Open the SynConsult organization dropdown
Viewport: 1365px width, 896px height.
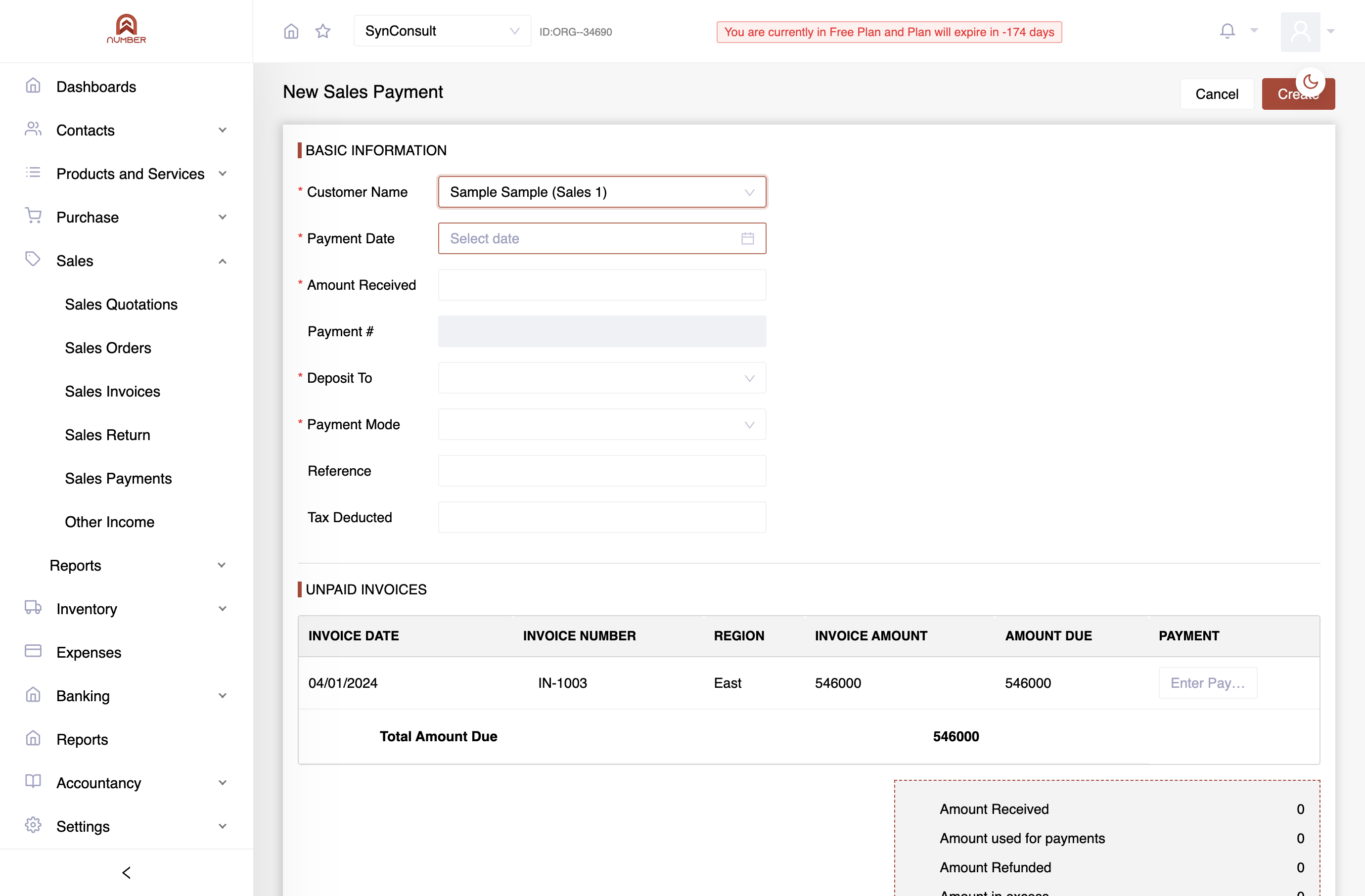tap(442, 31)
